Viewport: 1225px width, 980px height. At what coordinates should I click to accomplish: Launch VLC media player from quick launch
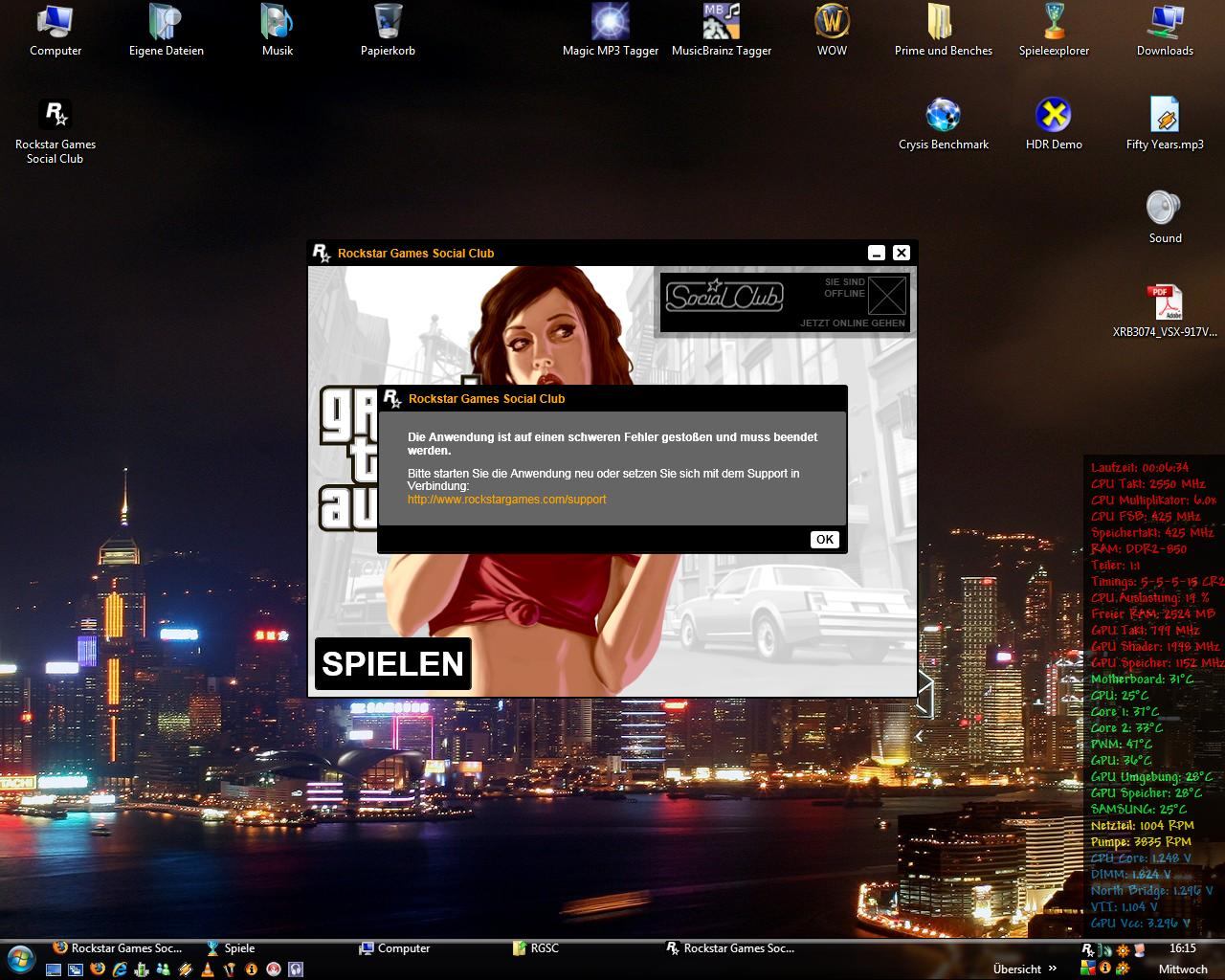pos(208,969)
